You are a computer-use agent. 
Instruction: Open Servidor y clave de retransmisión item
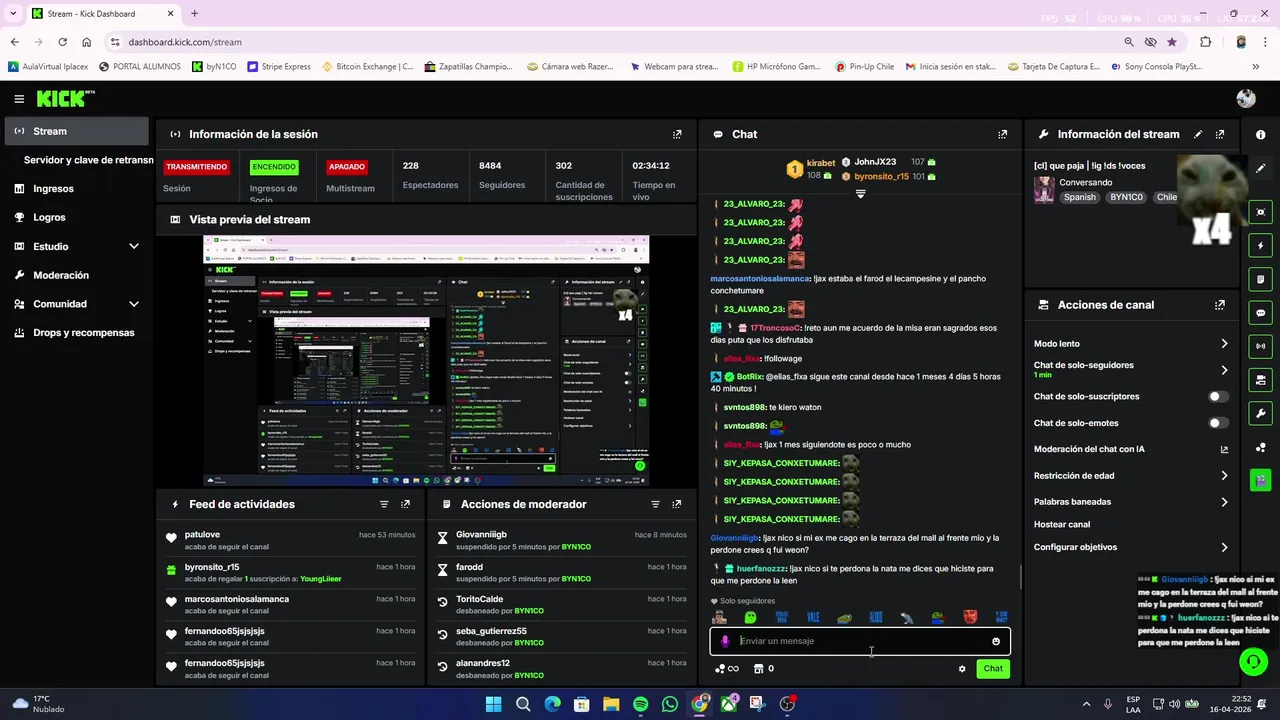point(86,160)
